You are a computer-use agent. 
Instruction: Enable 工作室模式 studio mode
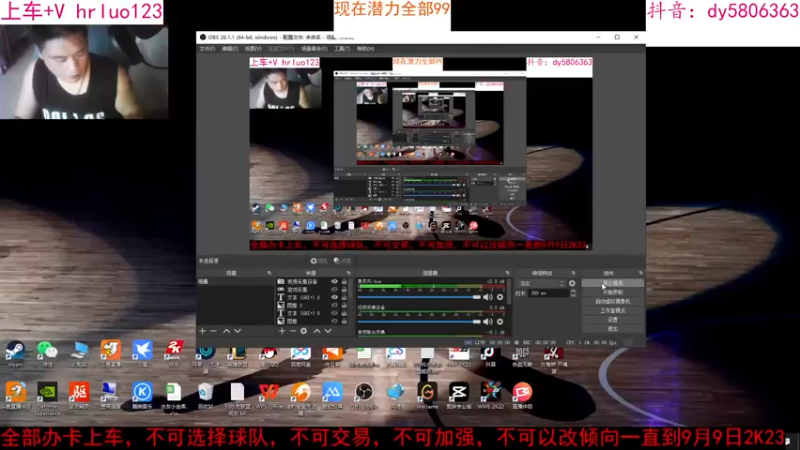point(613,310)
